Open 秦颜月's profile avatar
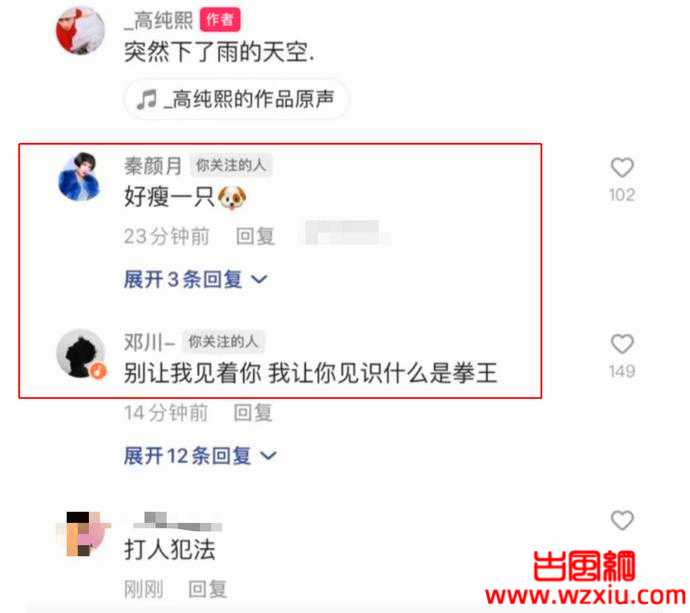Image resolution: width=690 pixels, height=613 pixels. (x=80, y=177)
